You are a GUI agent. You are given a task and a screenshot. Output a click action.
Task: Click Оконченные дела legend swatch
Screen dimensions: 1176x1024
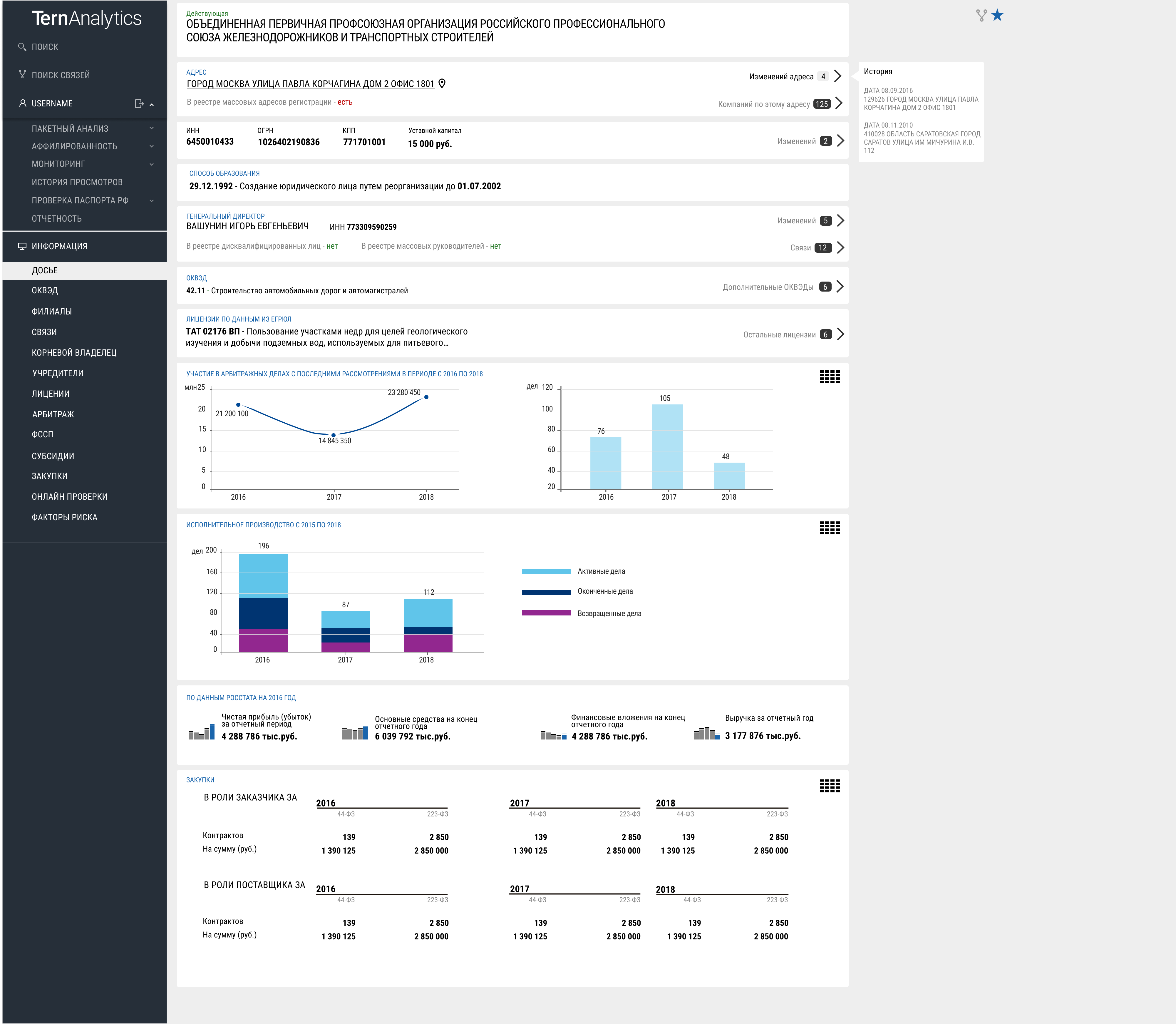[546, 593]
